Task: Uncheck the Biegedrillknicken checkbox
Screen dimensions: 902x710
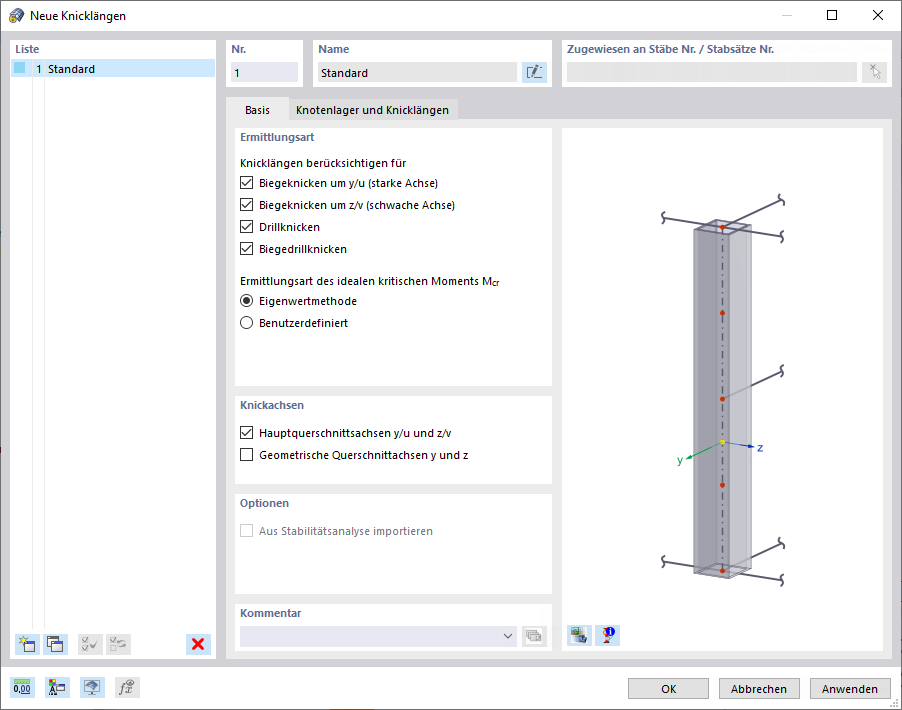Action: pos(246,249)
